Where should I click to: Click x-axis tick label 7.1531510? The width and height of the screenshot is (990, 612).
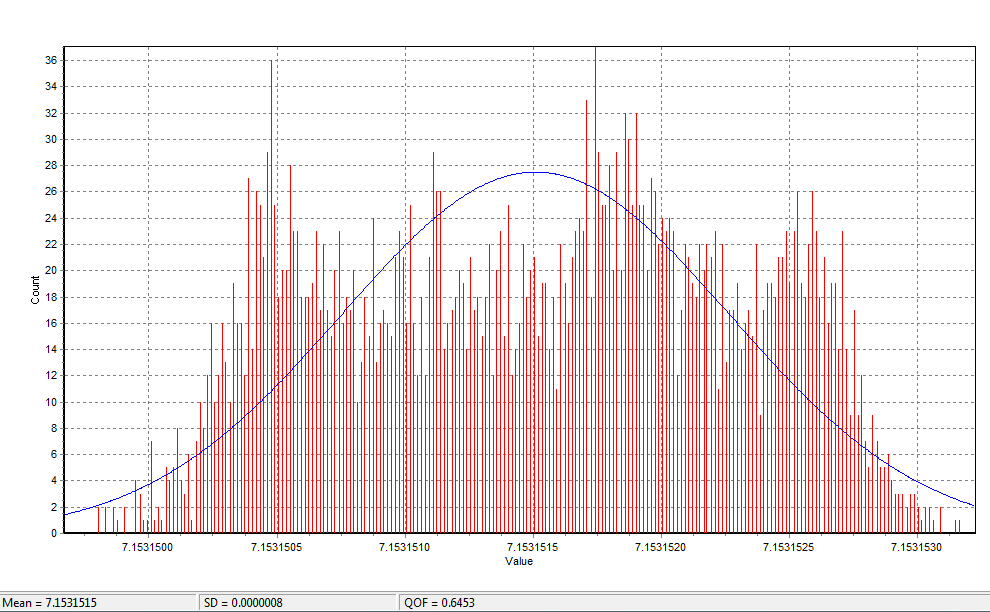(404, 547)
